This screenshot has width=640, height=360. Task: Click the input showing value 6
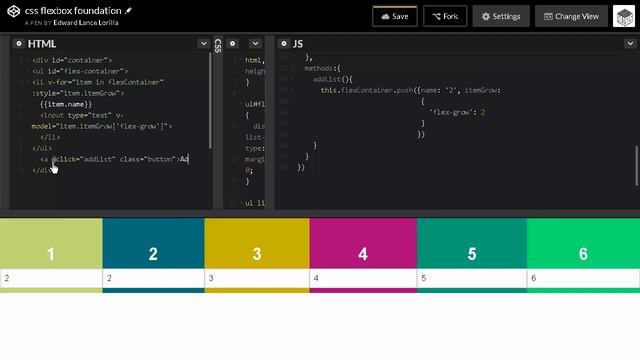pos(583,278)
